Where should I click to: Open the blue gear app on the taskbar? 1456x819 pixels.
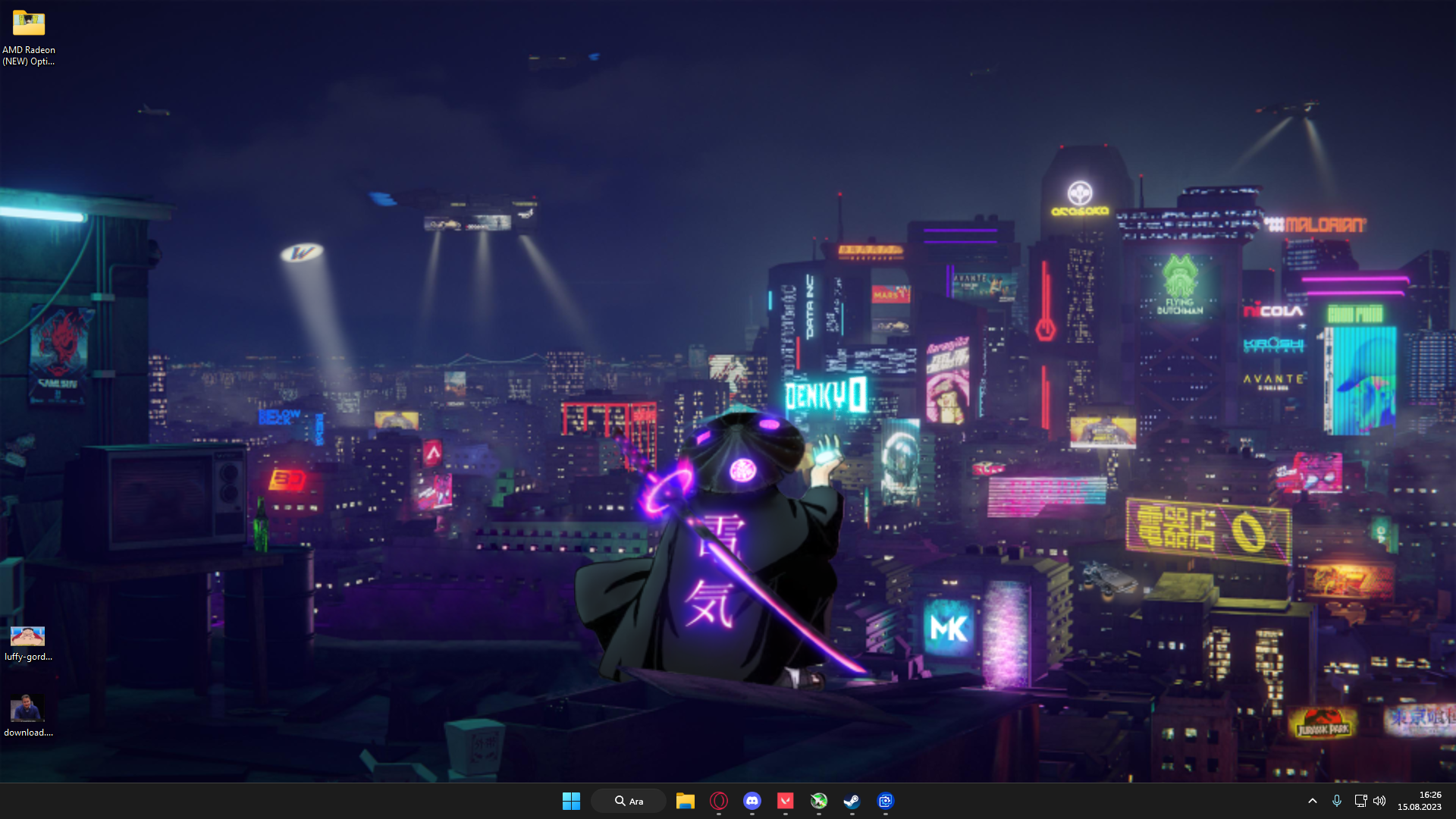point(886,801)
